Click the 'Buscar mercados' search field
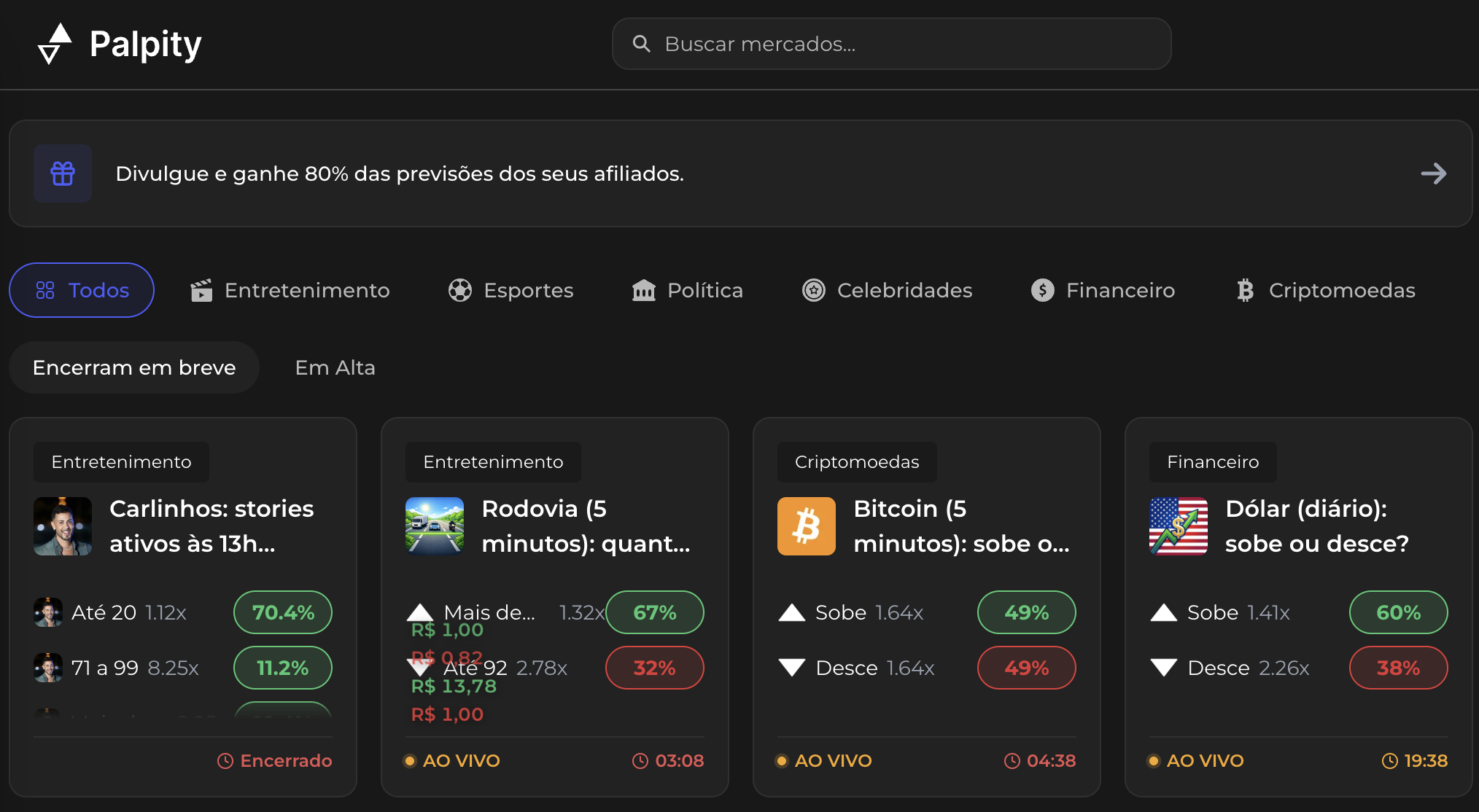1479x812 pixels. click(x=890, y=44)
